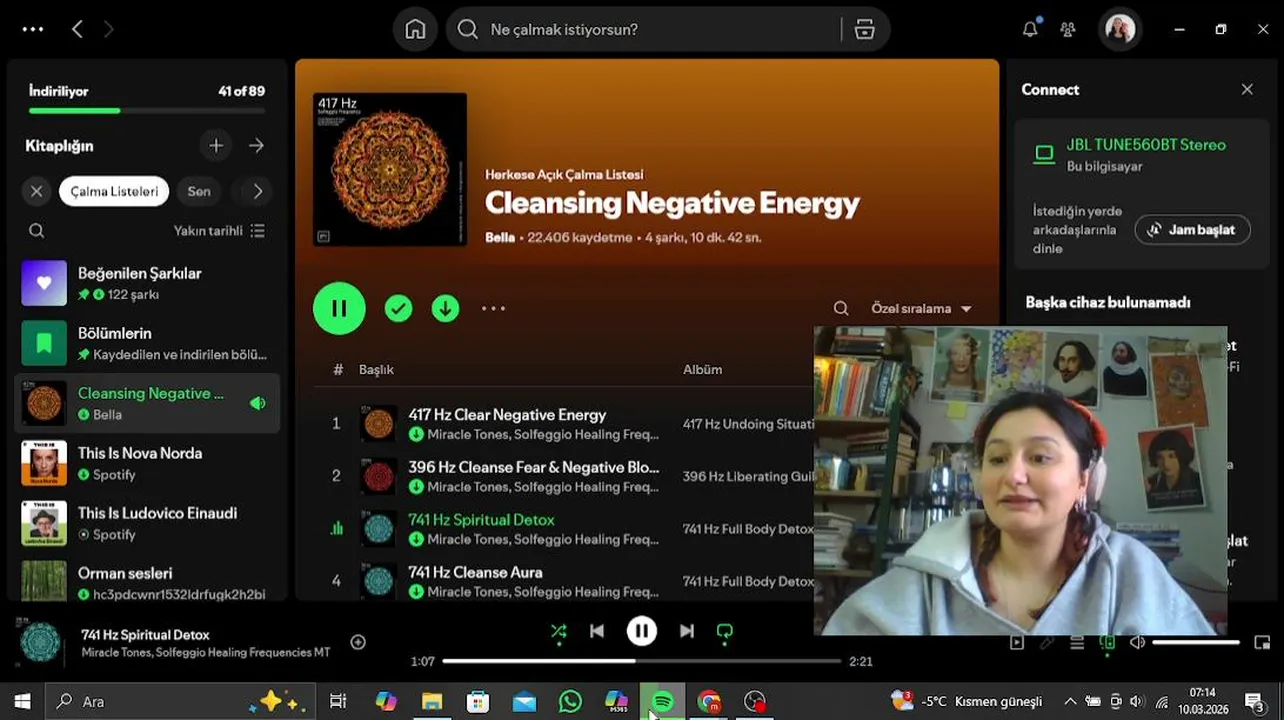Open the play queue

[1077, 642]
